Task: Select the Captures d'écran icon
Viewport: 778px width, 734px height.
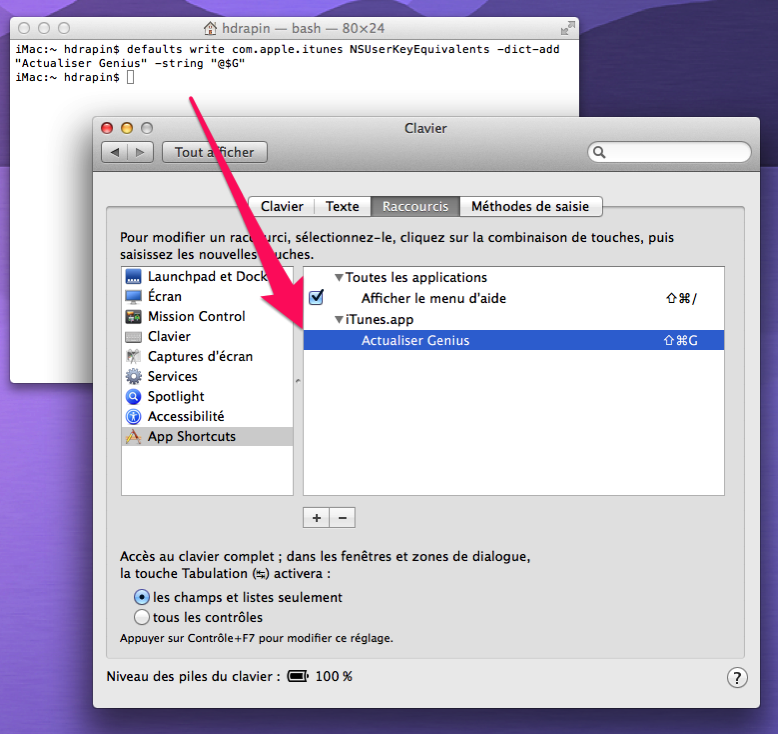Action: pyautogui.click(x=133, y=357)
